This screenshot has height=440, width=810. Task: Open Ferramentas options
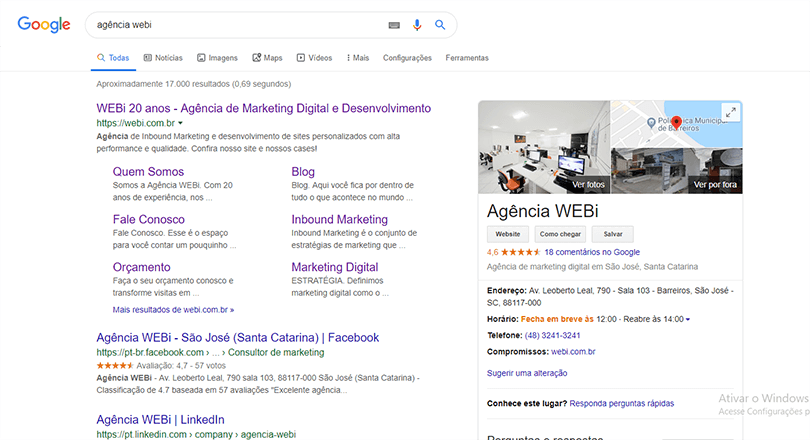pyautogui.click(x=467, y=58)
